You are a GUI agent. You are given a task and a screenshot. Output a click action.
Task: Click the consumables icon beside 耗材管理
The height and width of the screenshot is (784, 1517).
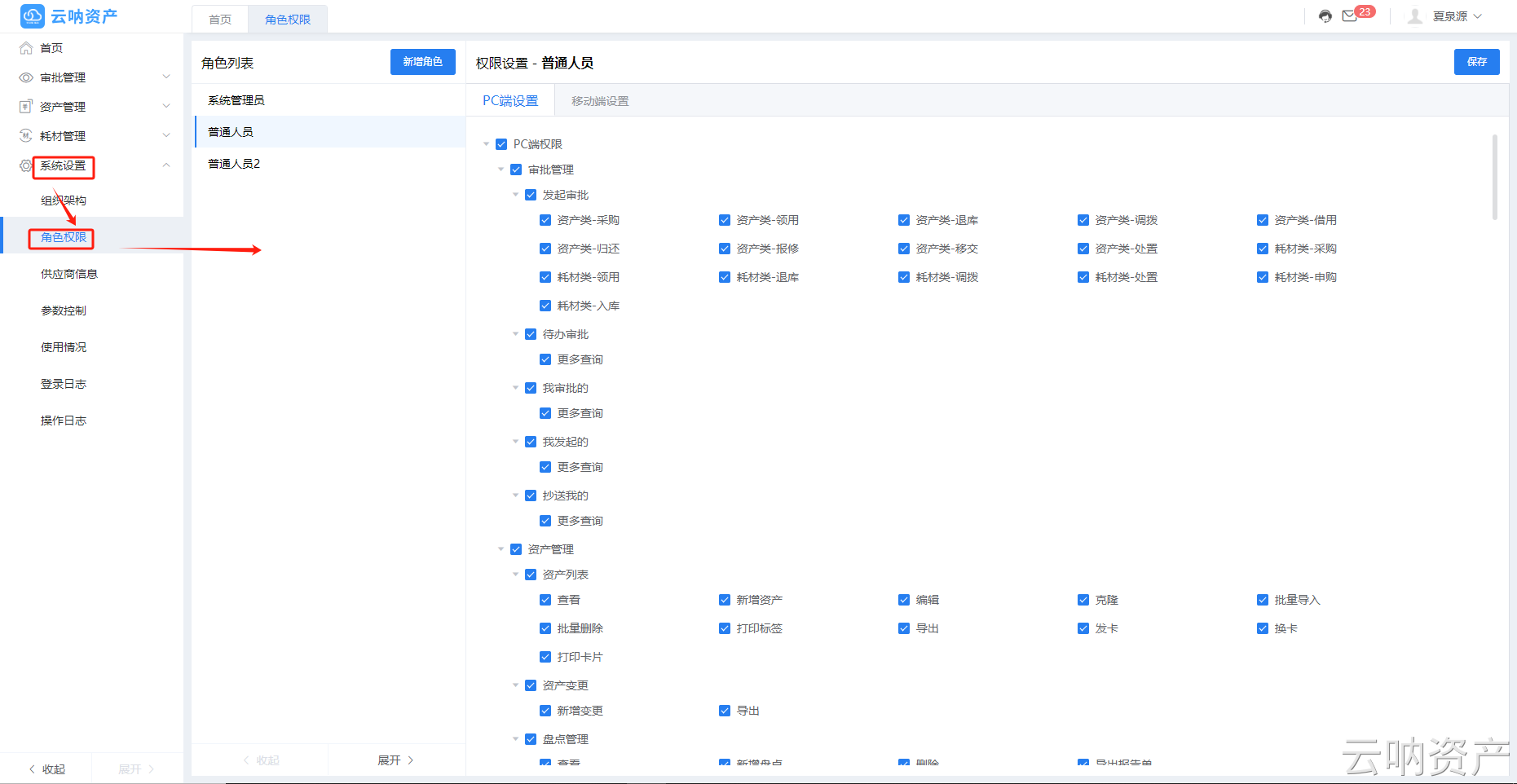[26, 136]
